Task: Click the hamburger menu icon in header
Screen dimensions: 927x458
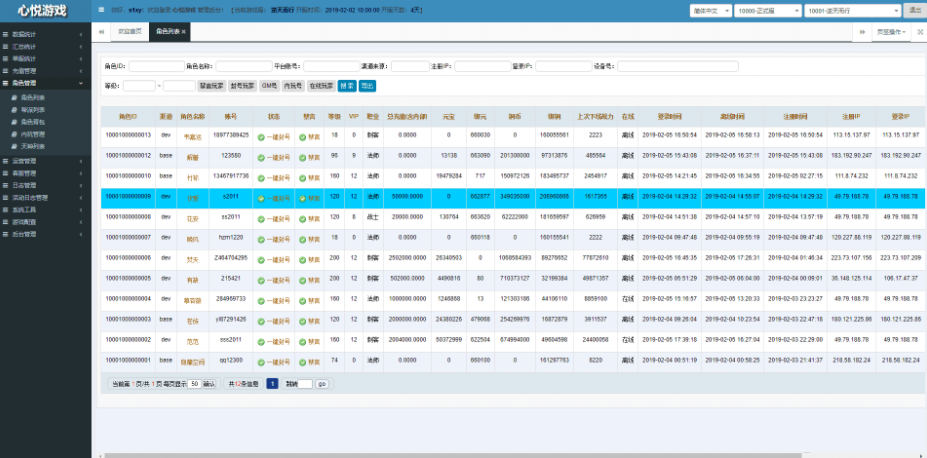Action: [x=101, y=10]
